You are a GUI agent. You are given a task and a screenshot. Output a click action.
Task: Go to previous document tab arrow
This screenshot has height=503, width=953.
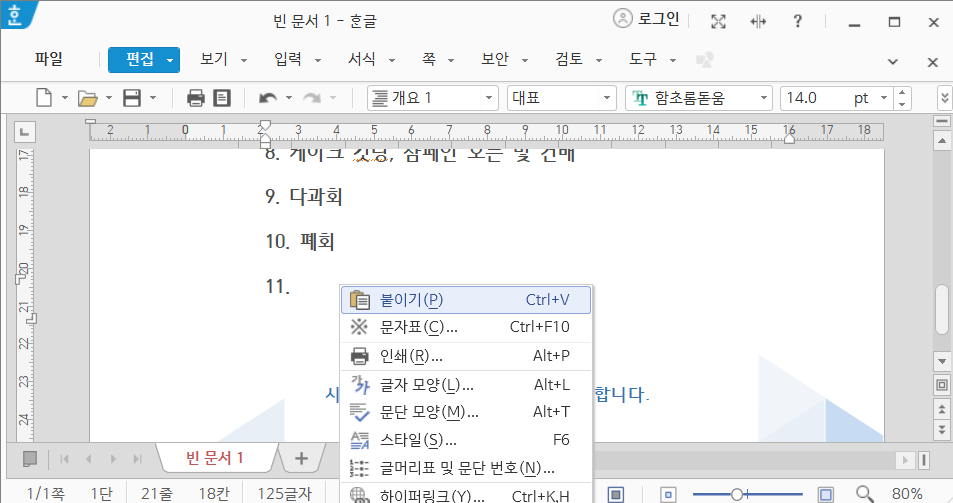(89, 459)
